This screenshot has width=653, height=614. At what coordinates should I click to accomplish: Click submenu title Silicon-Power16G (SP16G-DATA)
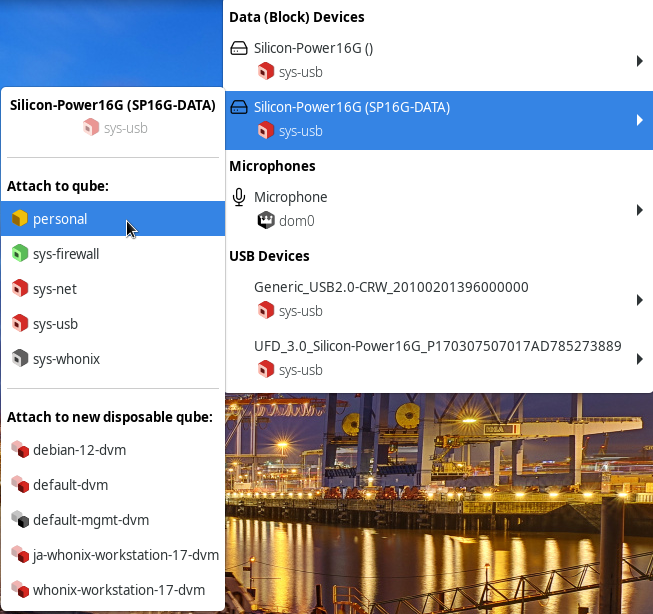click(113, 105)
